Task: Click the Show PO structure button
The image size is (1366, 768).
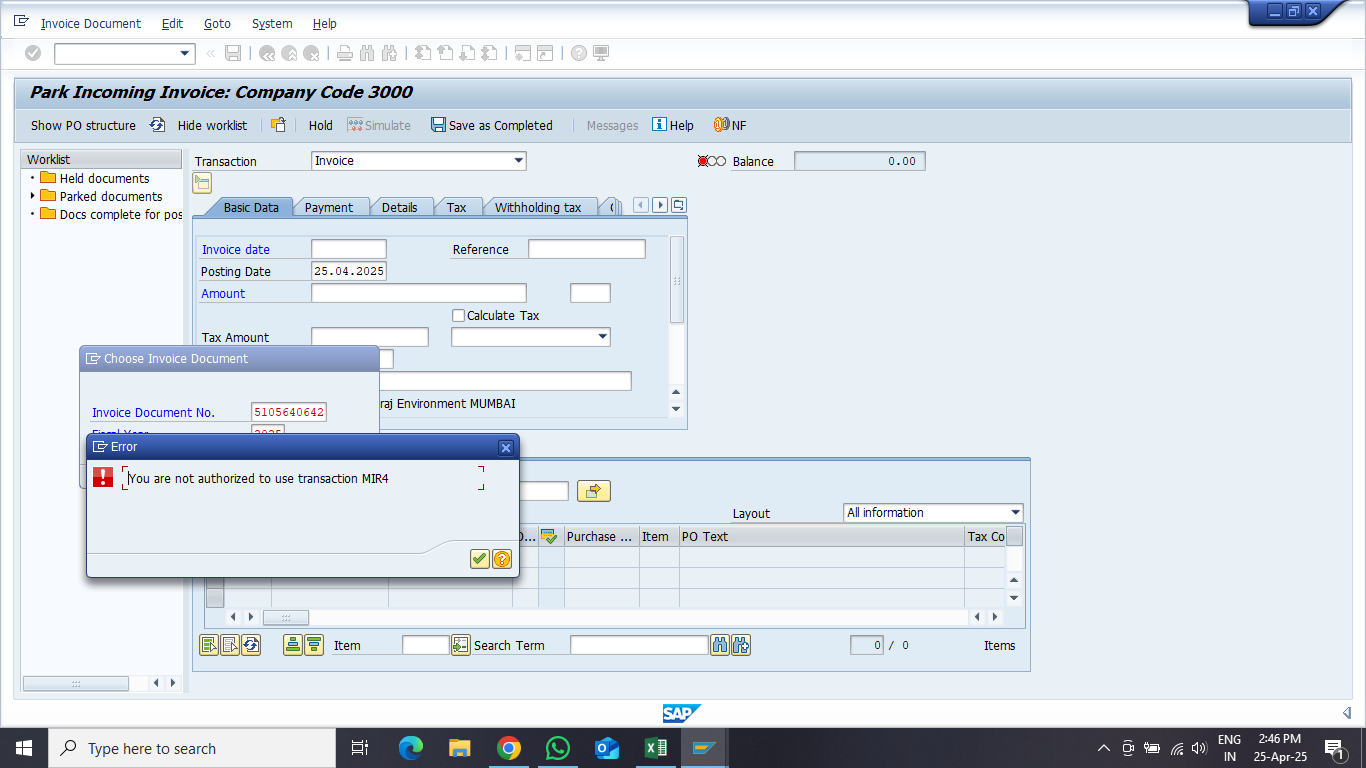Action: tap(83, 125)
